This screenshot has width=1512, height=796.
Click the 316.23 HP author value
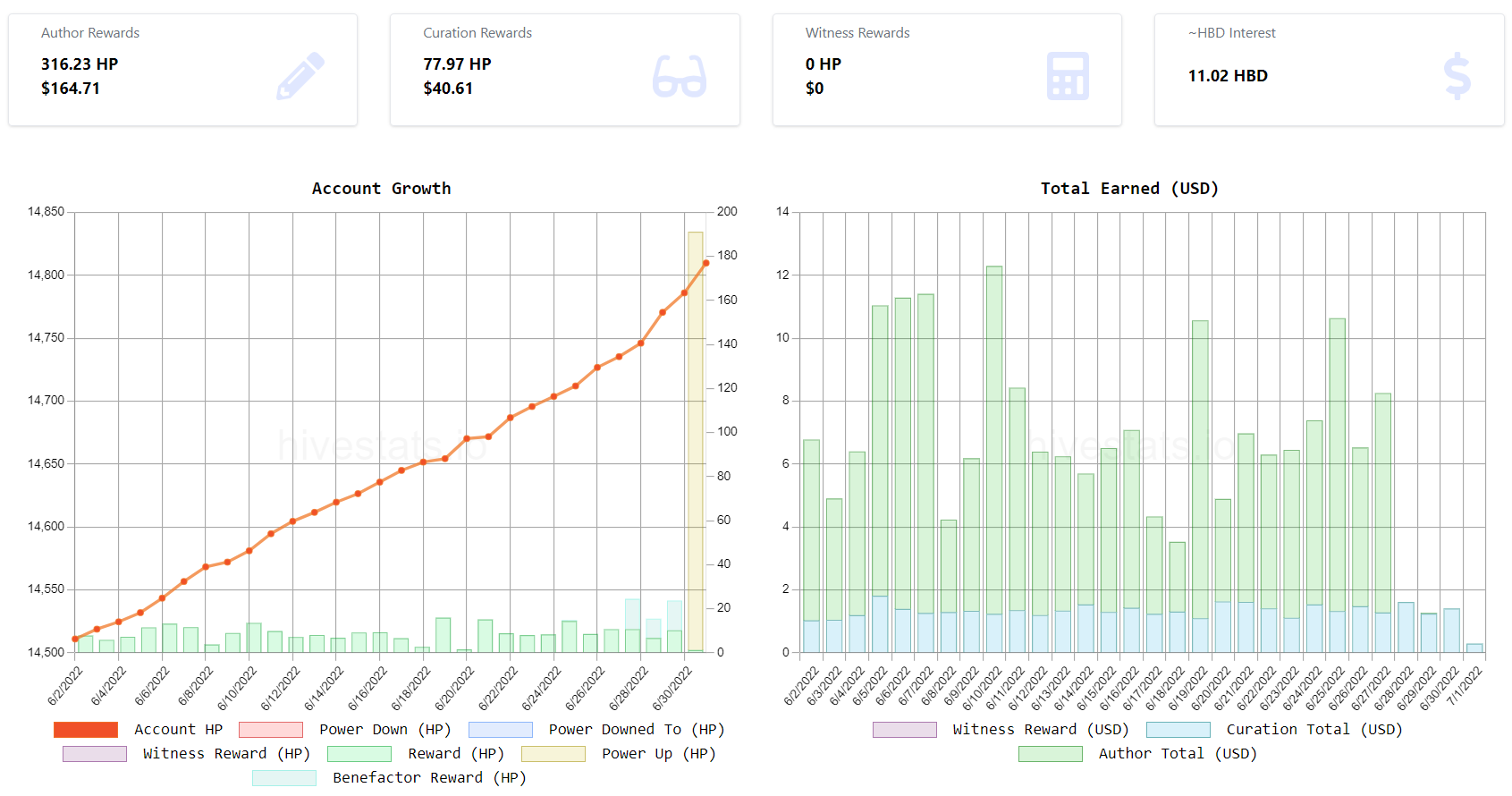pos(80,64)
